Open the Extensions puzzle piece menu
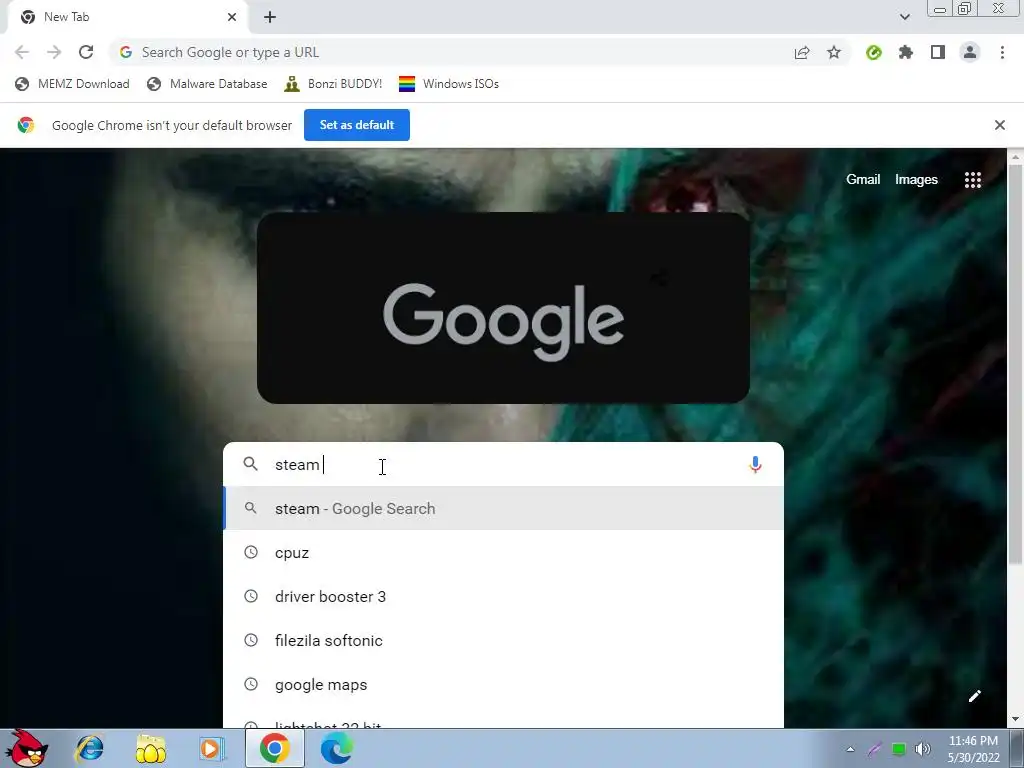Screen dimensions: 1024x768 906,52
